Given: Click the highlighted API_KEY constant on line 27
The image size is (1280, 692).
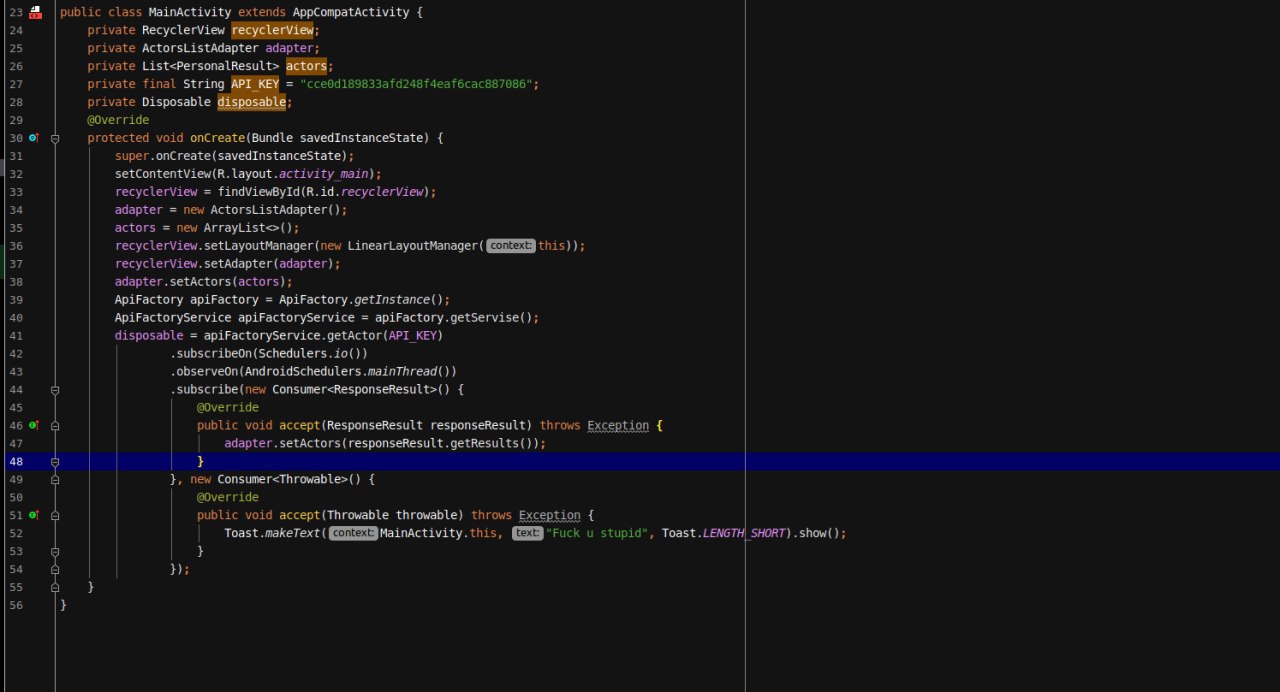Looking at the screenshot, I should 255,84.
